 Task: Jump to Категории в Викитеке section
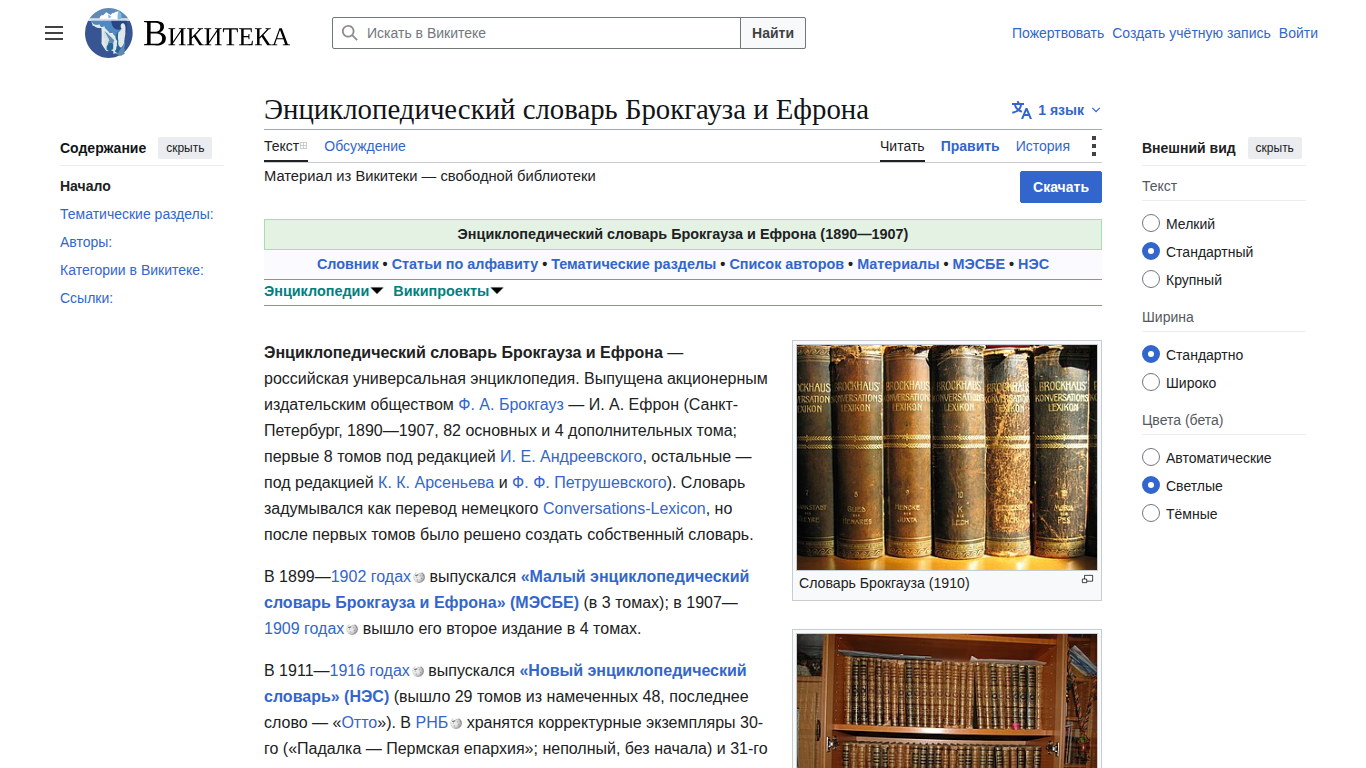click(x=132, y=270)
